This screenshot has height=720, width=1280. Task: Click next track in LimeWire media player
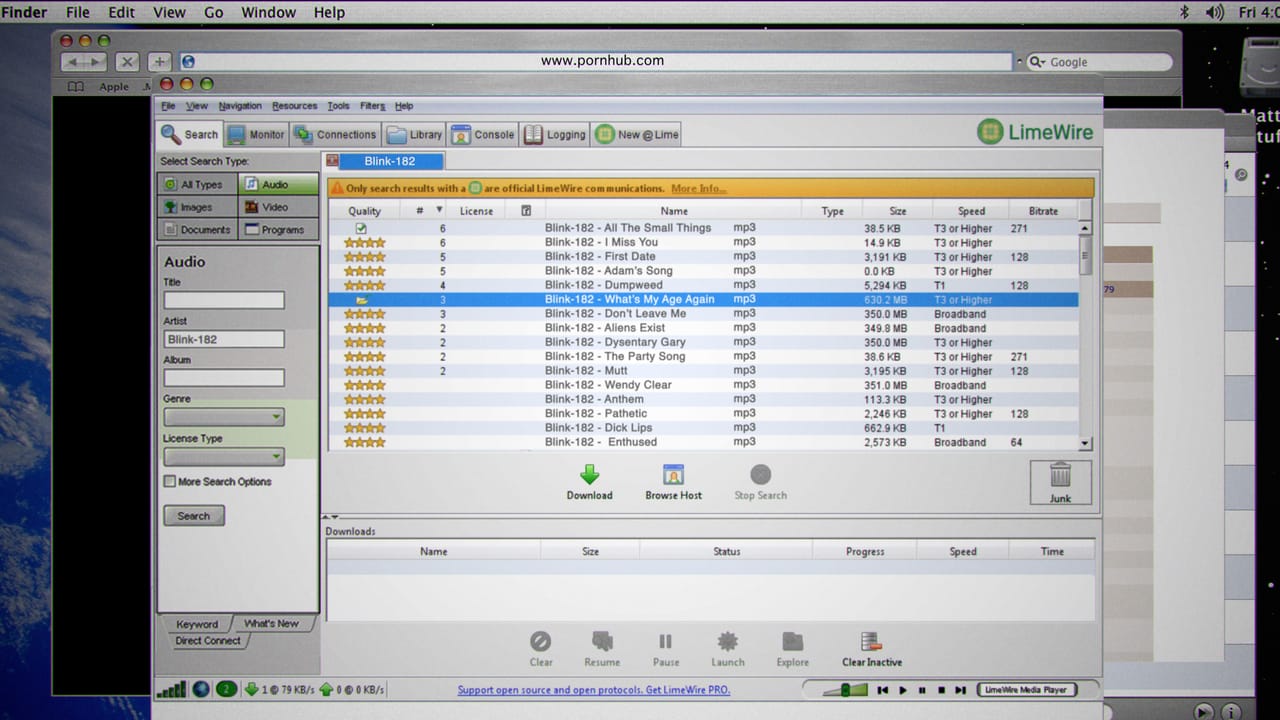[x=960, y=690]
